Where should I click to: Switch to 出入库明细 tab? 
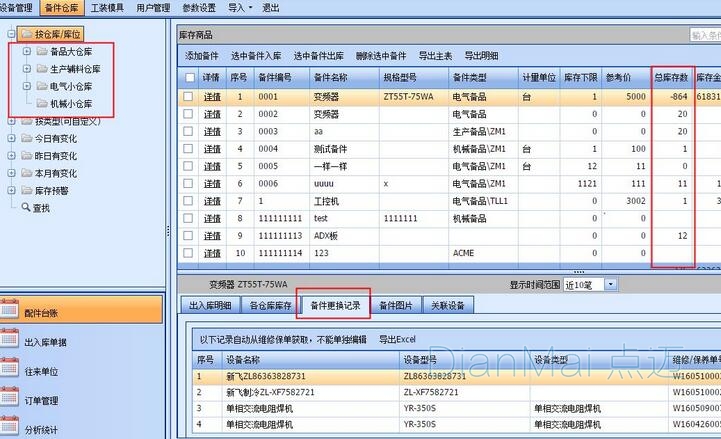coord(210,306)
